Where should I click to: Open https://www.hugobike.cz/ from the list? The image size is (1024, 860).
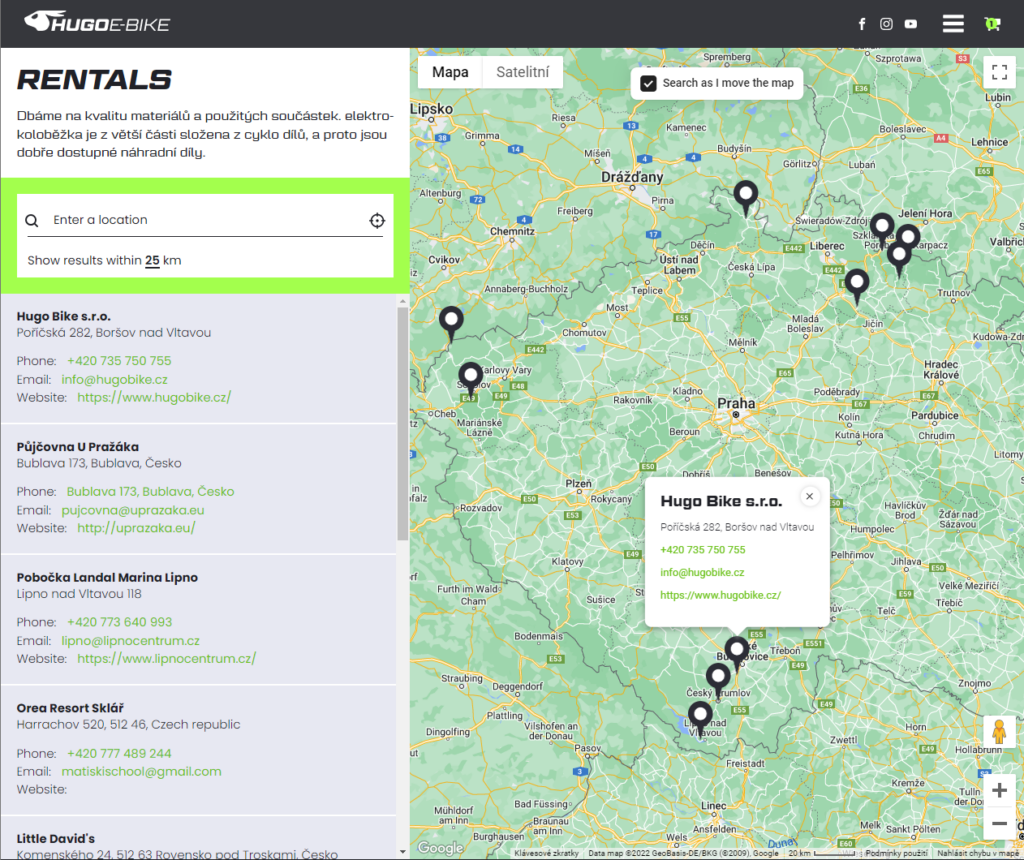154,398
